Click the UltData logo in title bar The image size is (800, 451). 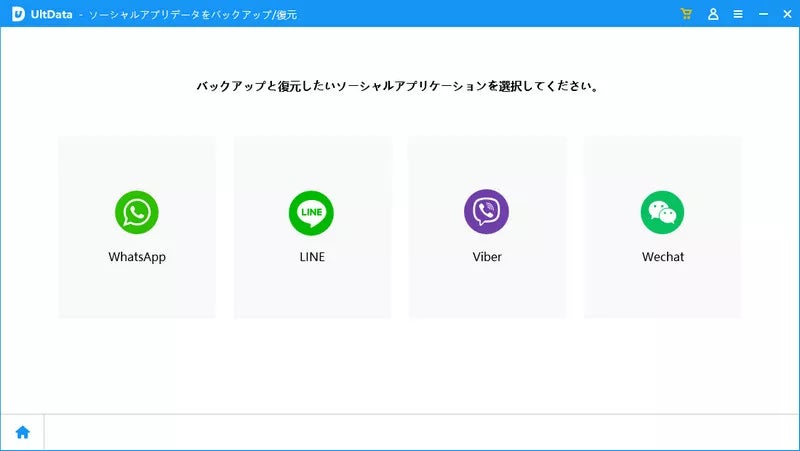18,14
